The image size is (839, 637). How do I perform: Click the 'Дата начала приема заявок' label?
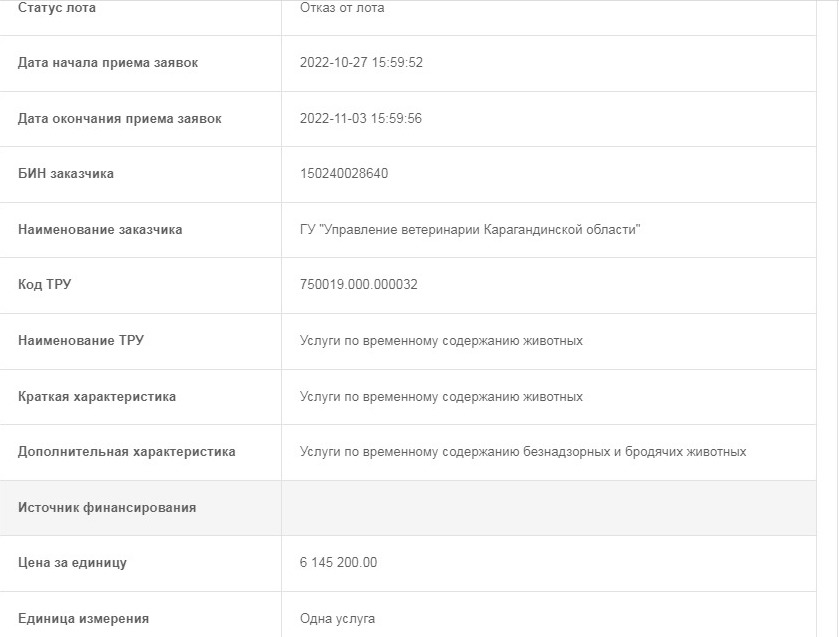[108, 63]
